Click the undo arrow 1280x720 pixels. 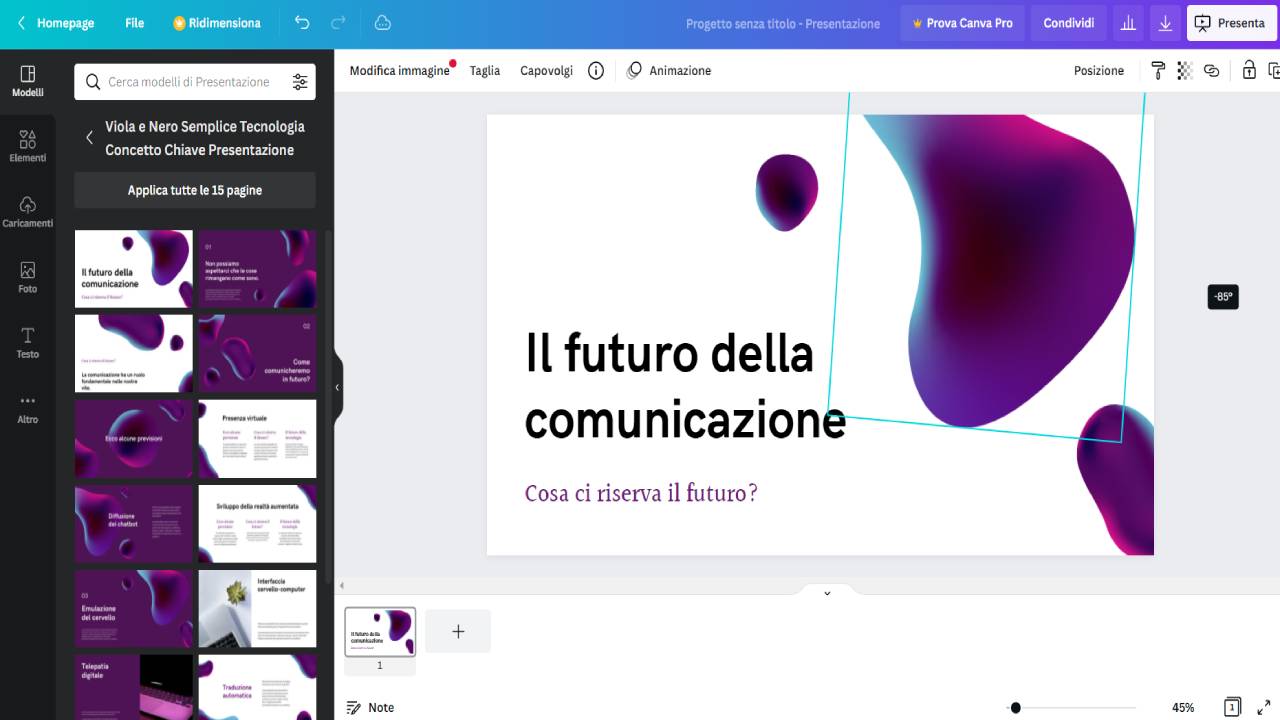(x=301, y=22)
